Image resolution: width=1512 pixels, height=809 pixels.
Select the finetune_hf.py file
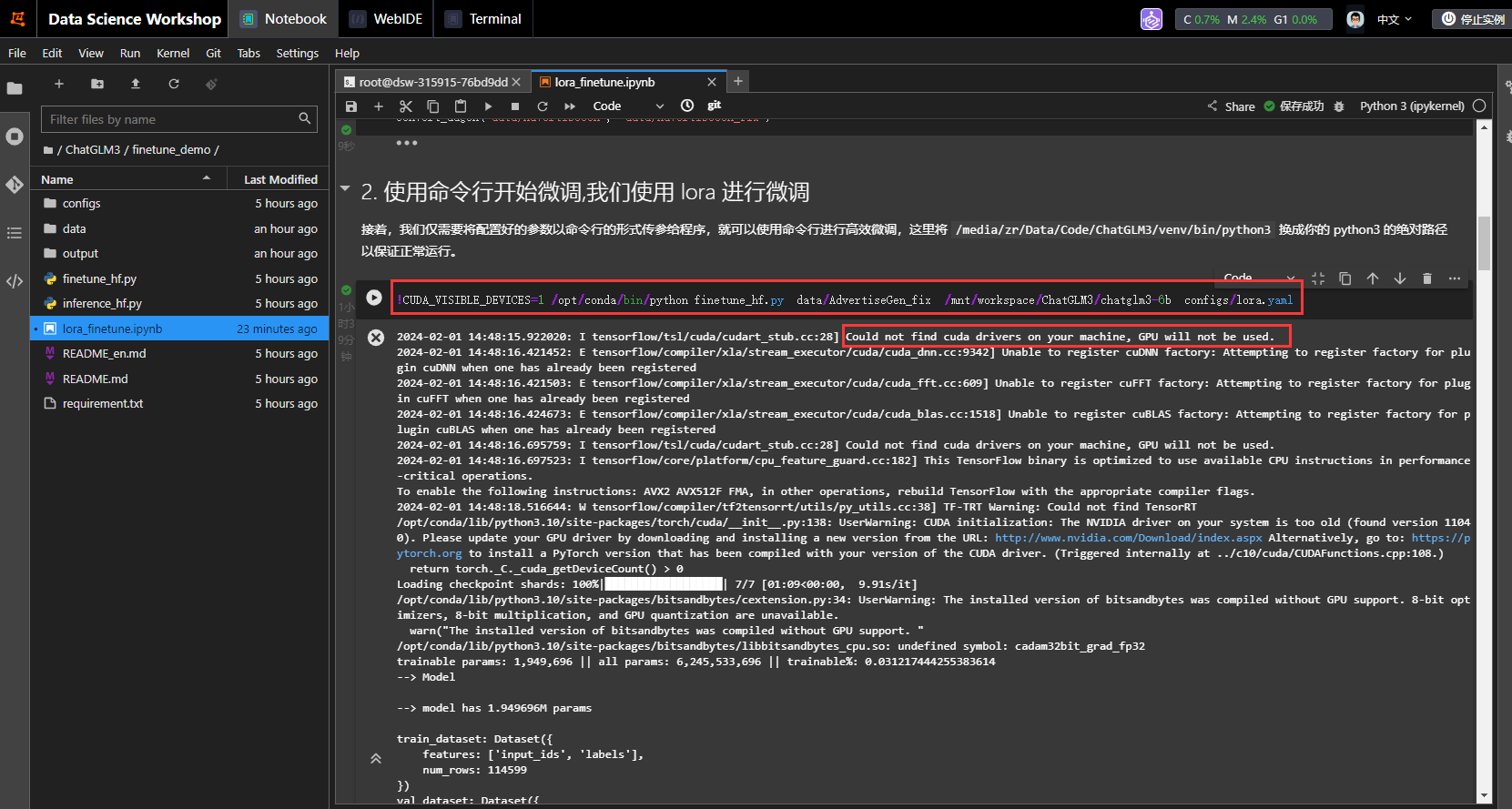tap(179, 279)
